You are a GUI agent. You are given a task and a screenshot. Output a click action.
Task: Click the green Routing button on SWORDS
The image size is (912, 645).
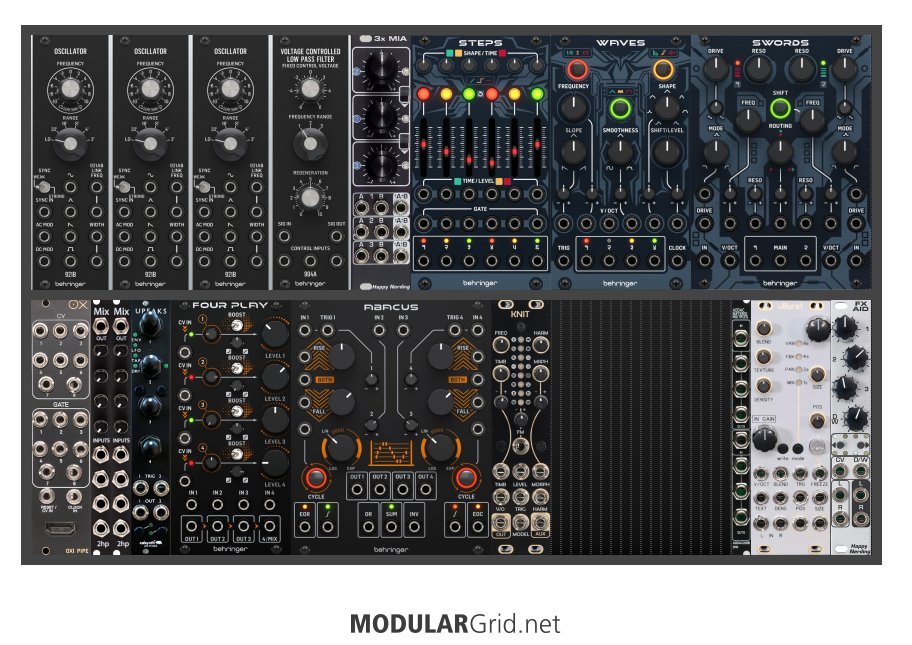click(x=780, y=108)
